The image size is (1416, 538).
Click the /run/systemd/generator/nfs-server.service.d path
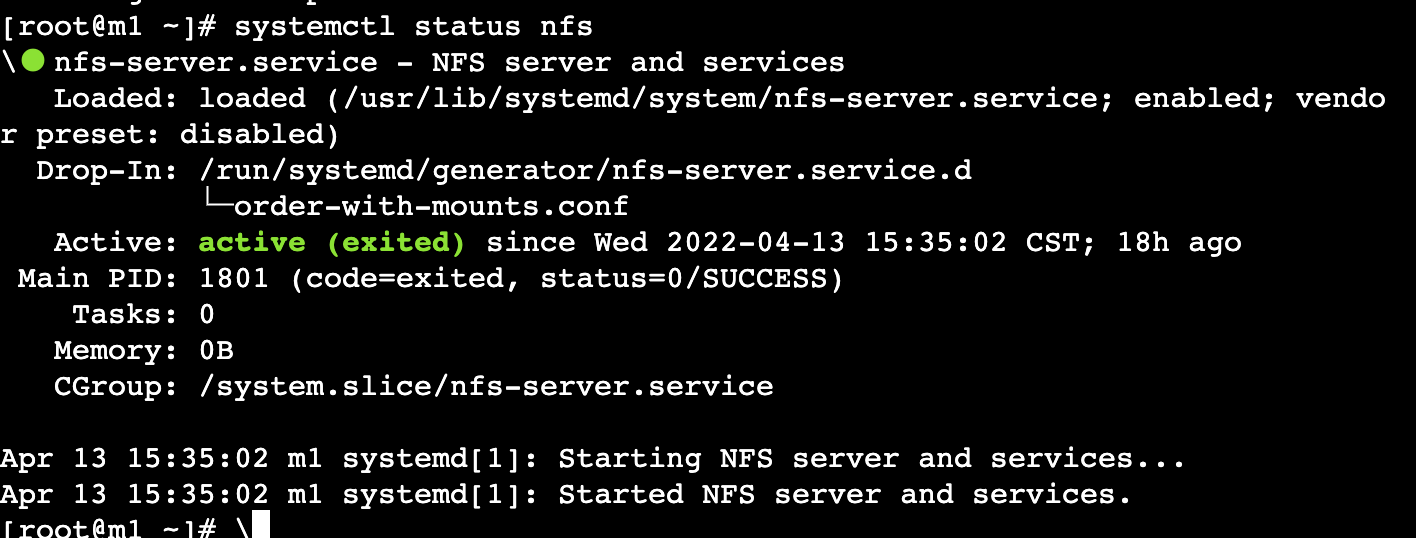click(x=586, y=170)
